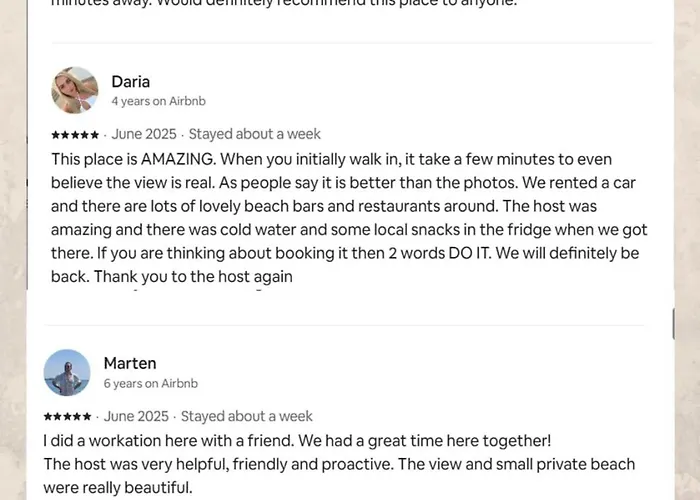Open Marten's profile photo

tap(67, 372)
